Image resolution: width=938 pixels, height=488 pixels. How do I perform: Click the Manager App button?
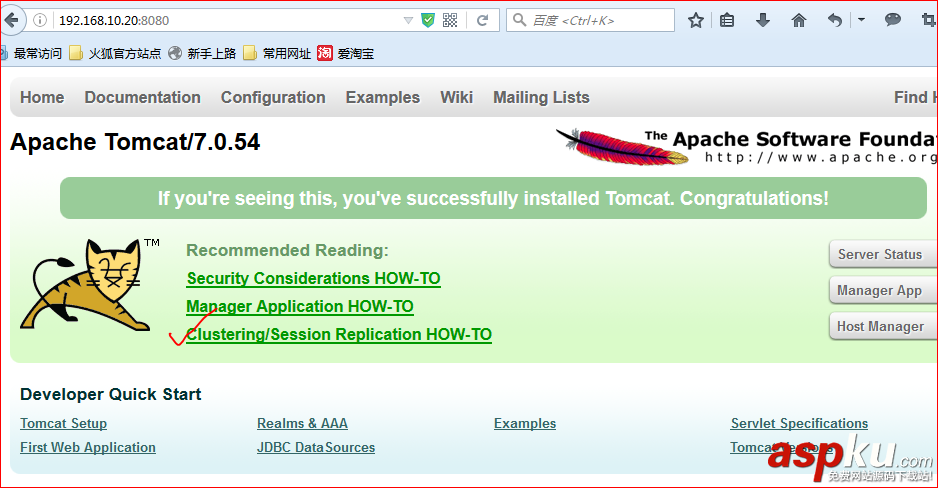click(883, 291)
